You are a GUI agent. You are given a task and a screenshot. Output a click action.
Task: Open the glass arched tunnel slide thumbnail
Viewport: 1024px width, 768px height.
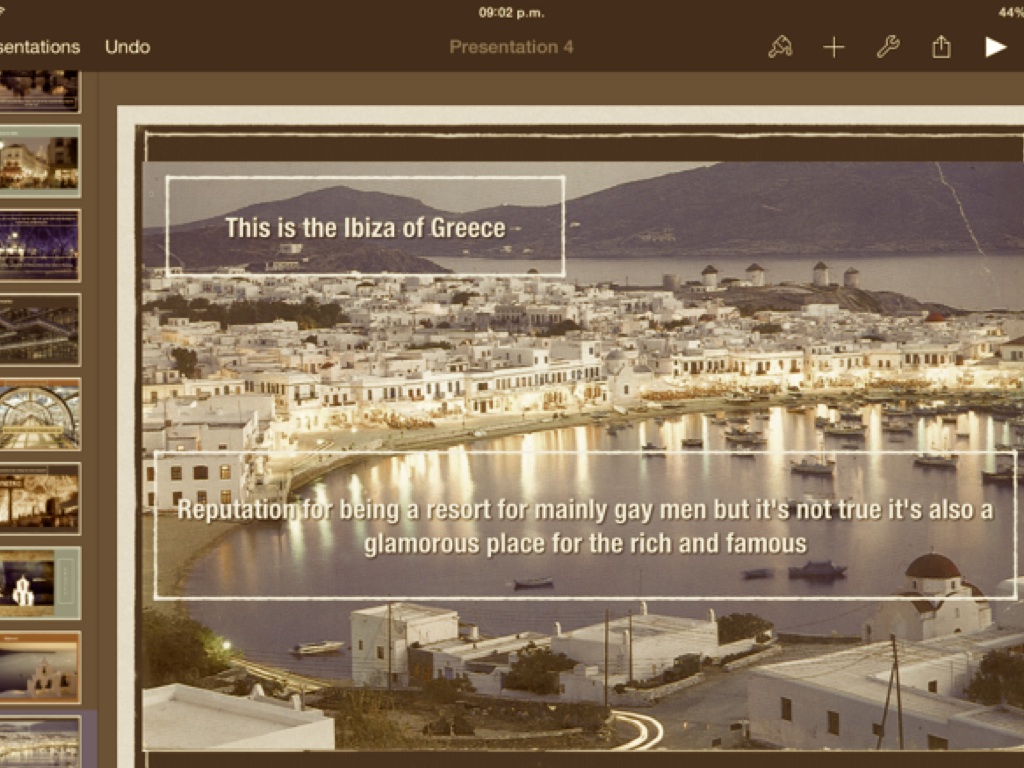click(39, 414)
